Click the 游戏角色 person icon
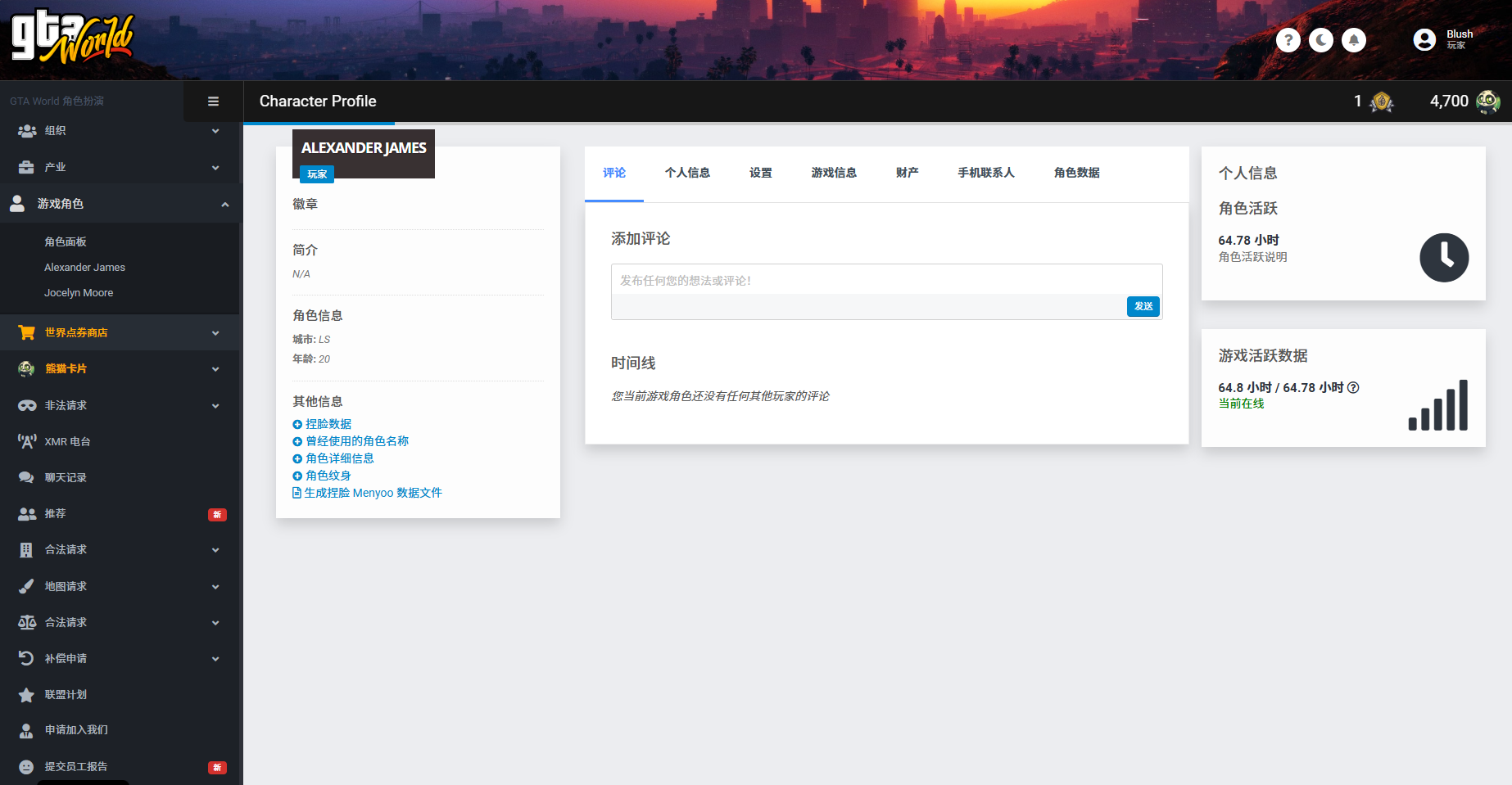Image resolution: width=1512 pixels, height=785 pixels. 17,204
